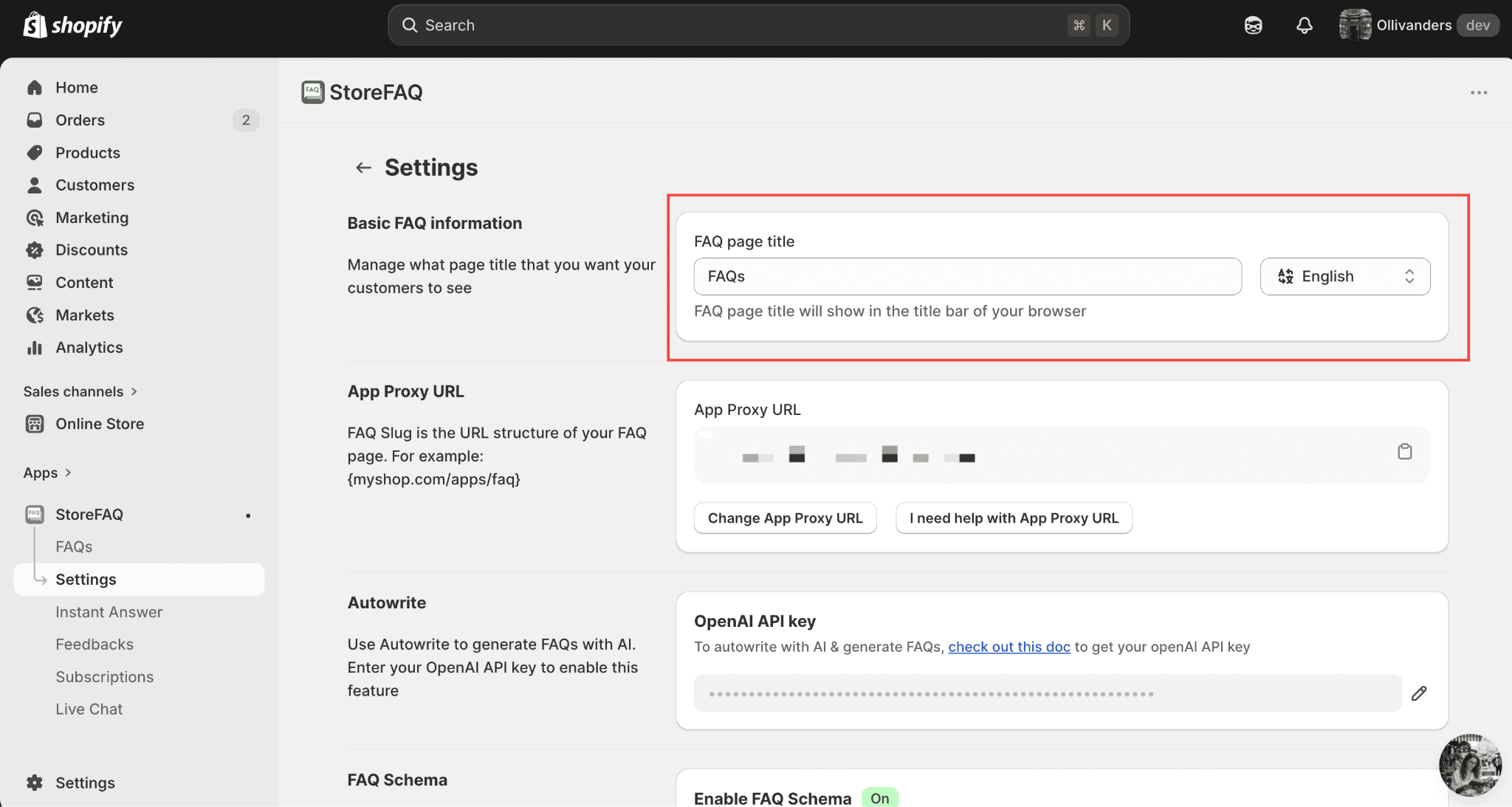
Task: Click the Markets globe icon
Action: [35, 315]
